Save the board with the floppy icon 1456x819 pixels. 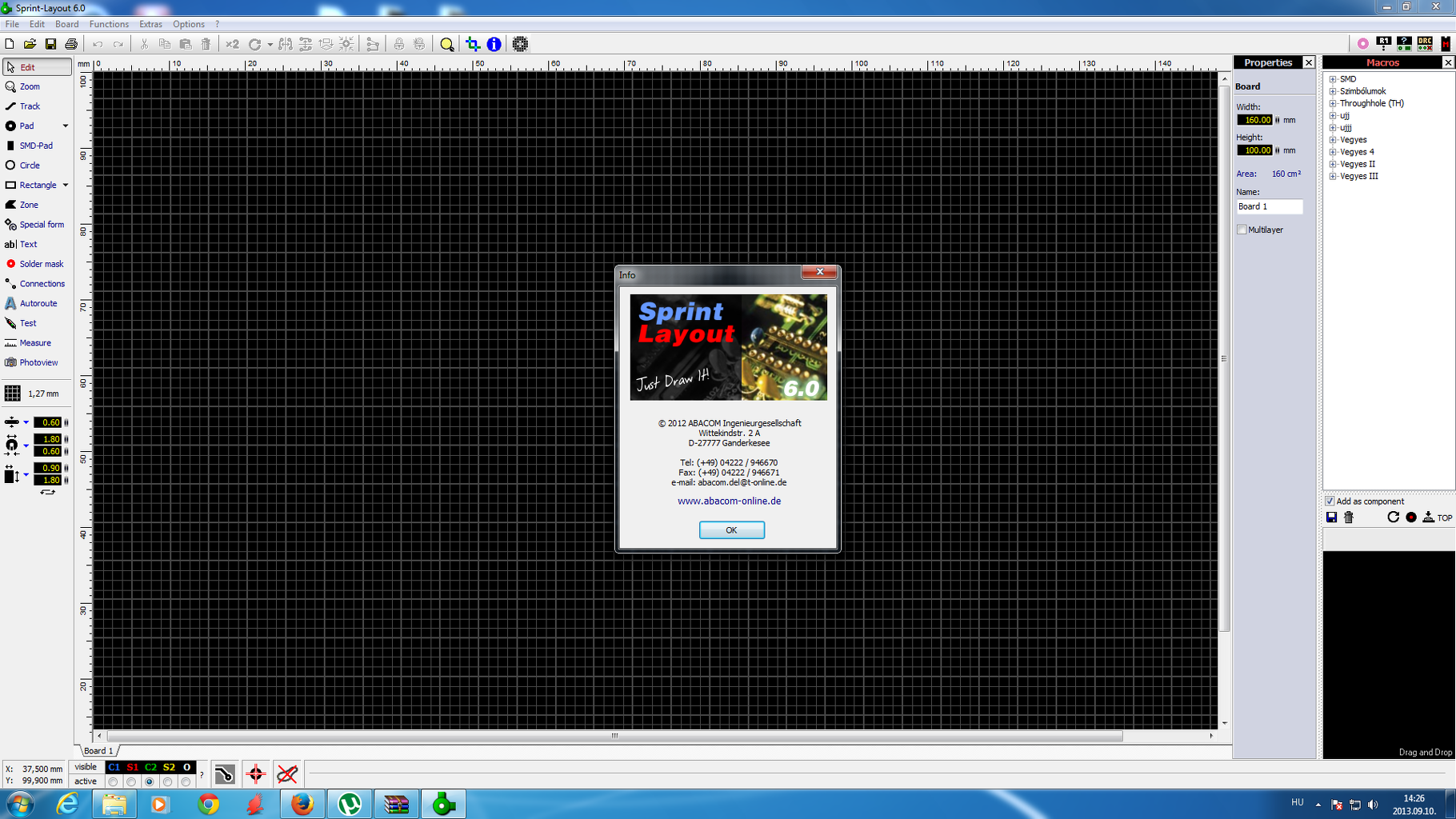[x=50, y=44]
